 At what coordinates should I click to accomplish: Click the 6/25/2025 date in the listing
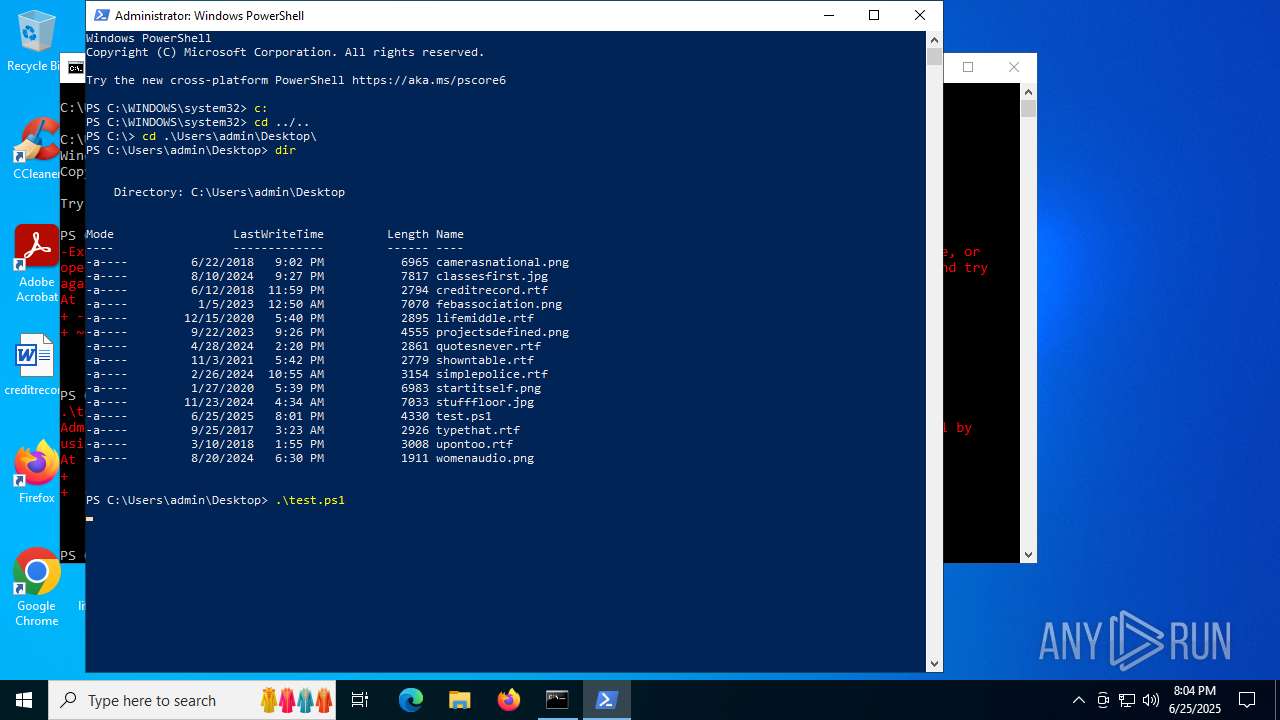click(222, 416)
